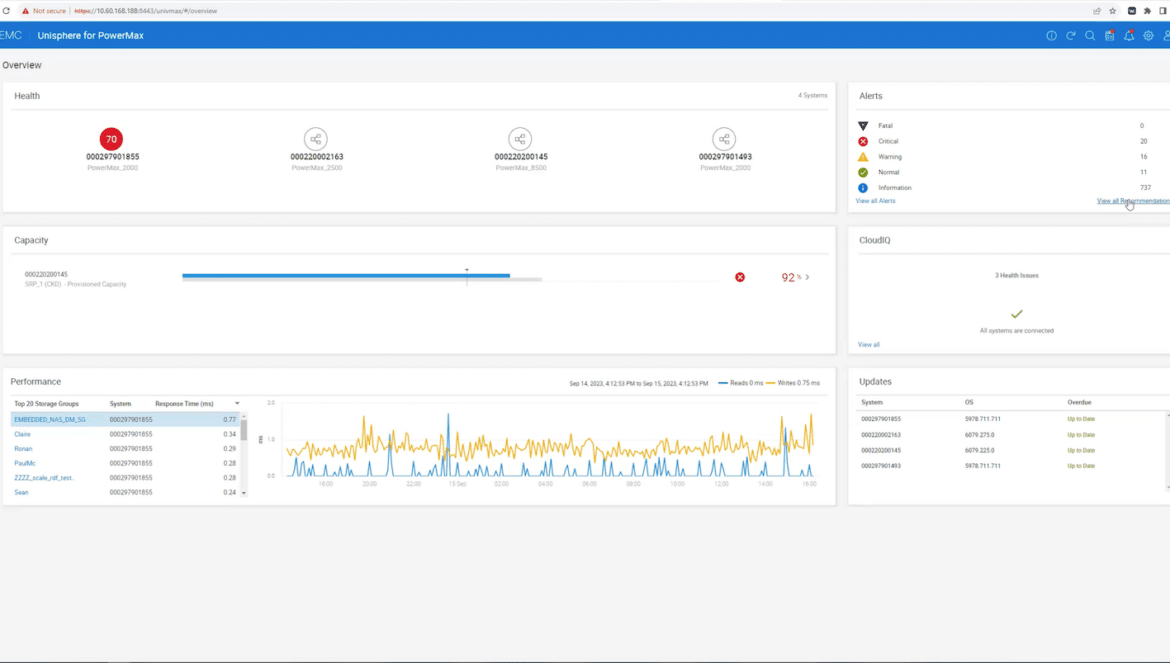Open the alerts bell icon in header
The image size is (1170, 663).
point(1129,36)
